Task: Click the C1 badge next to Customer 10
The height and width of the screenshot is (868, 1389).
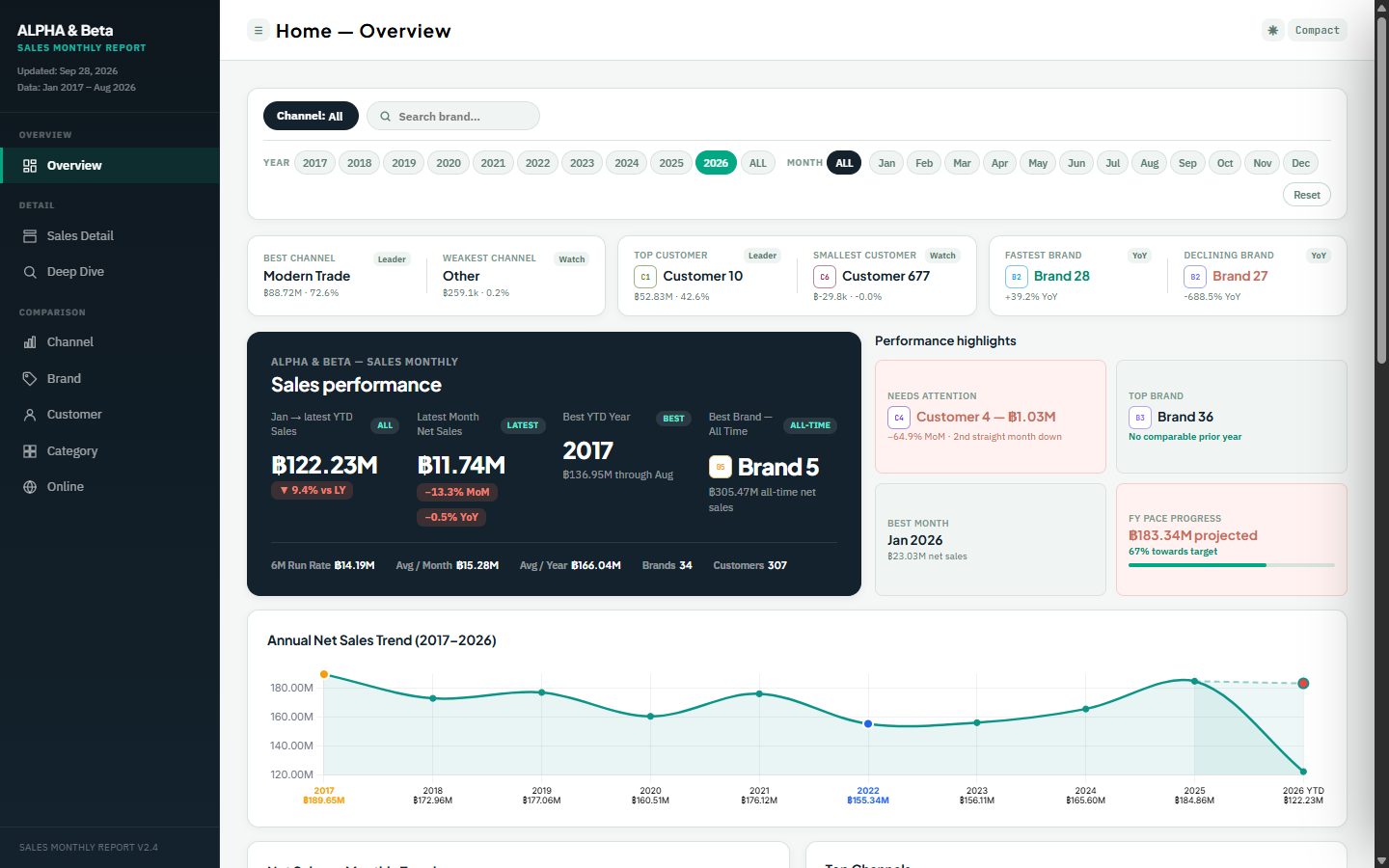Action: coord(645,277)
